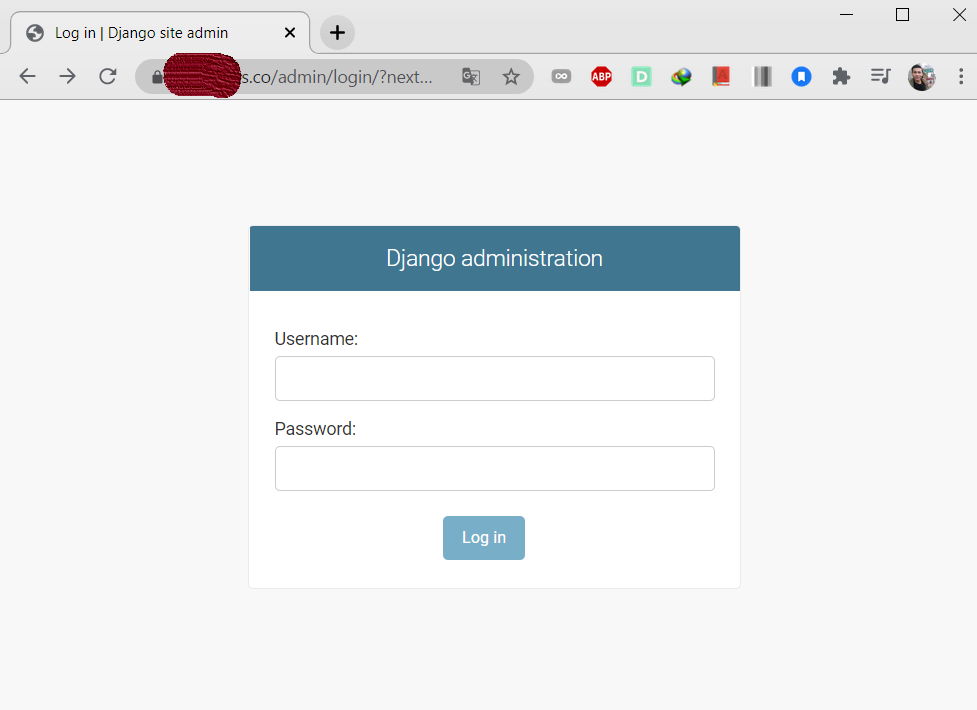The width and height of the screenshot is (977, 710).
Task: Bookmark this page with the star icon
Action: point(511,77)
